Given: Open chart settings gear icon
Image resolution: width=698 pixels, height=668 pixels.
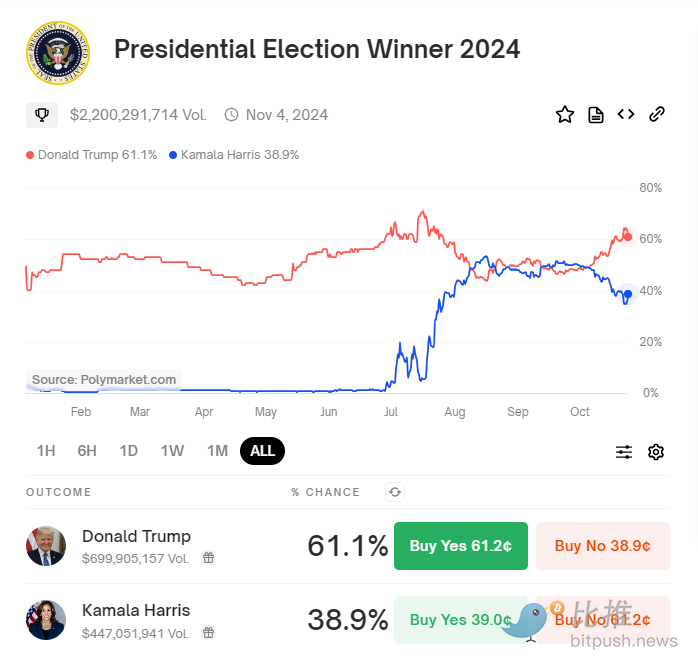Looking at the screenshot, I should click(656, 452).
